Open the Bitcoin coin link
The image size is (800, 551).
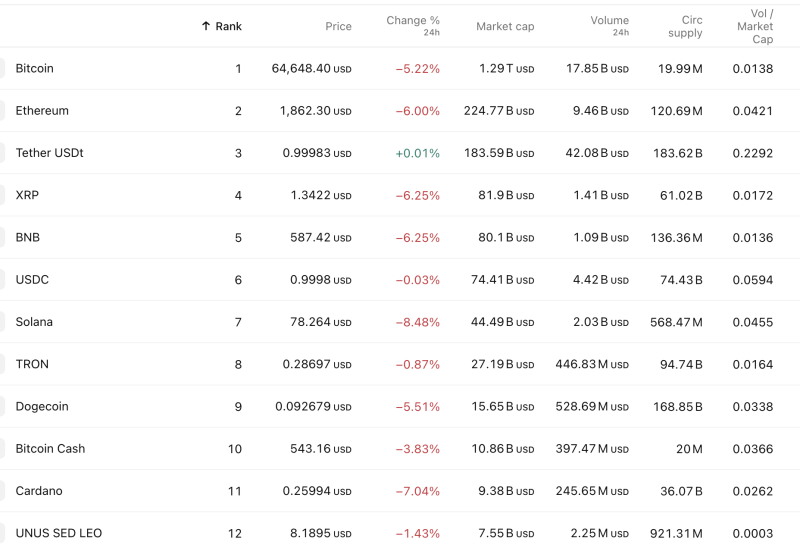pyautogui.click(x=34, y=68)
